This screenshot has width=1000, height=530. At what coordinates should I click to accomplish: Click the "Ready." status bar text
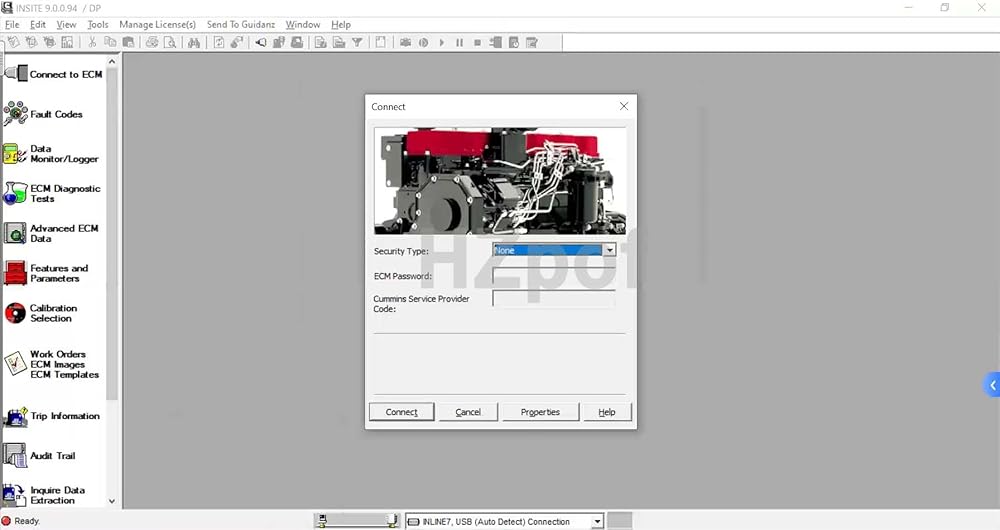click(27, 521)
